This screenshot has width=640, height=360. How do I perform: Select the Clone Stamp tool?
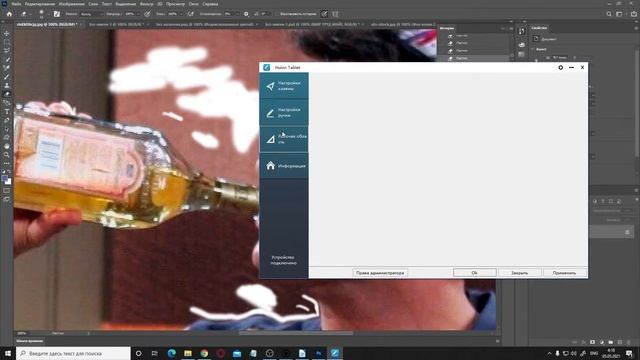(7, 85)
